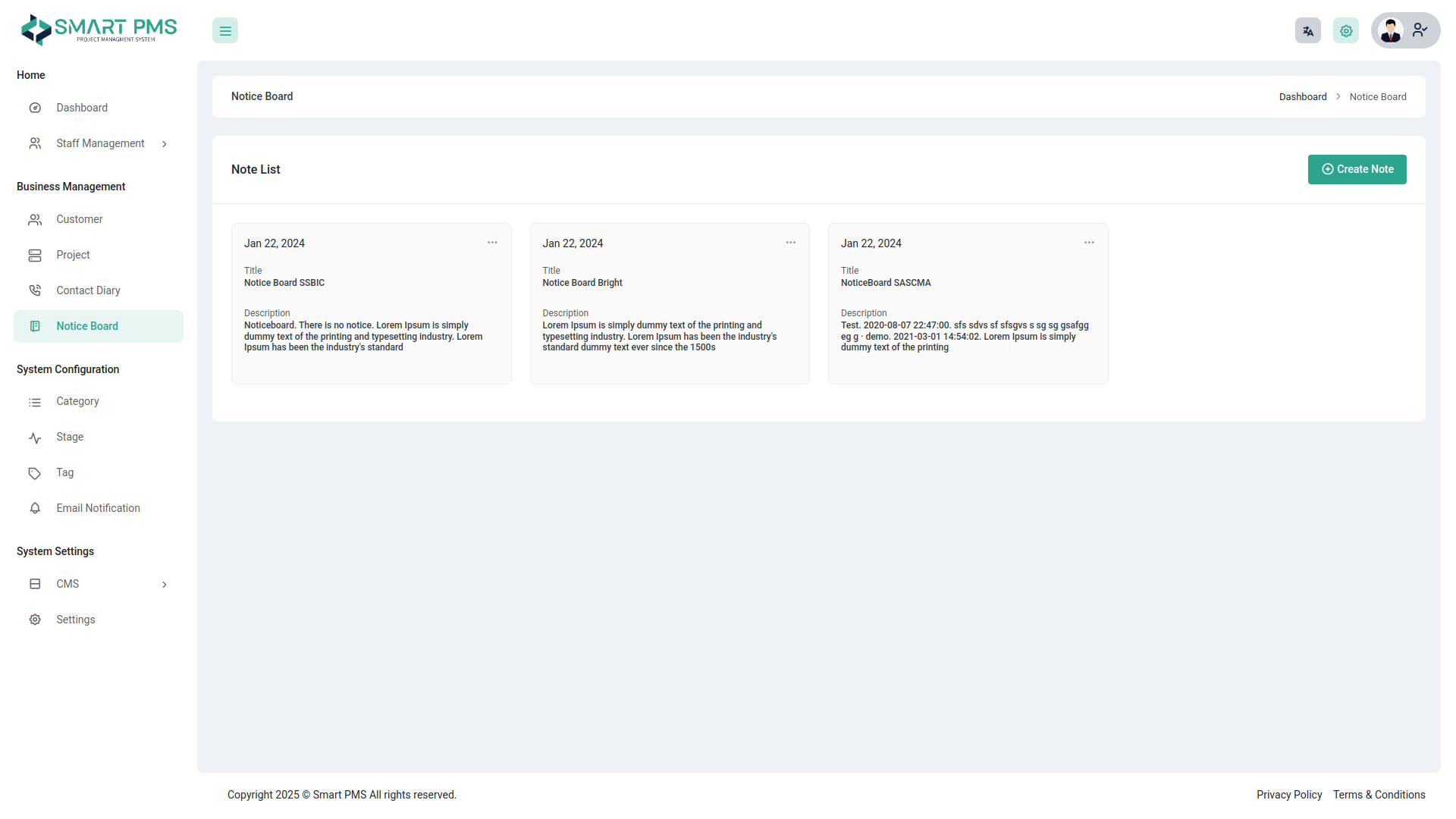This screenshot has height=819, width=1456.
Task: Expand the CMS submenu chevron
Action: (165, 584)
